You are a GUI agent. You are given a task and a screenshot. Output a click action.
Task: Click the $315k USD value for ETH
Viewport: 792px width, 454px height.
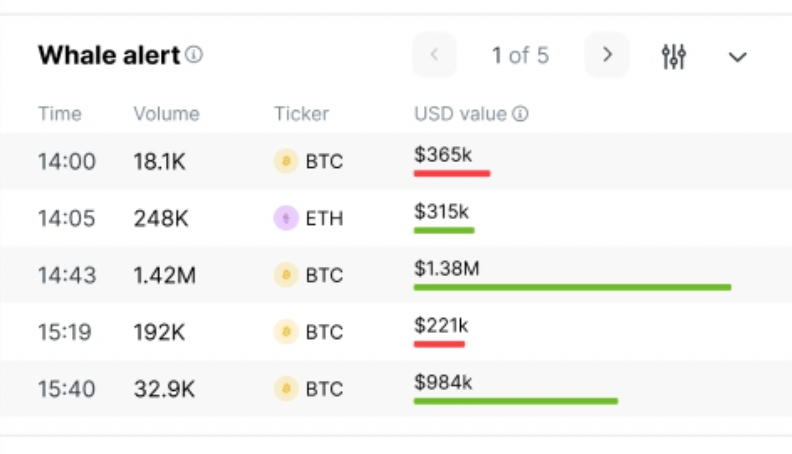coord(441,211)
